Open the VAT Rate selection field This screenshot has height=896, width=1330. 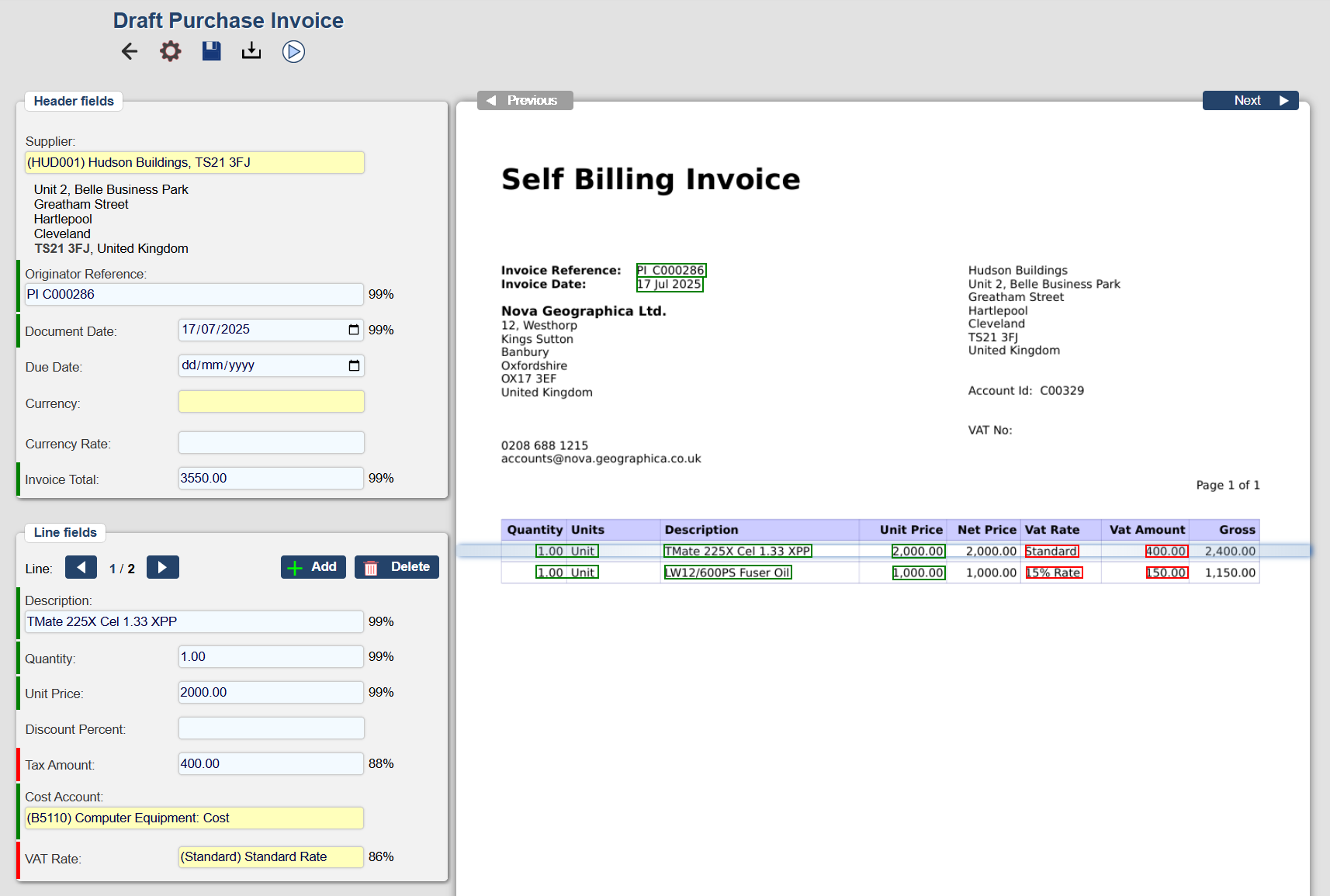271,857
